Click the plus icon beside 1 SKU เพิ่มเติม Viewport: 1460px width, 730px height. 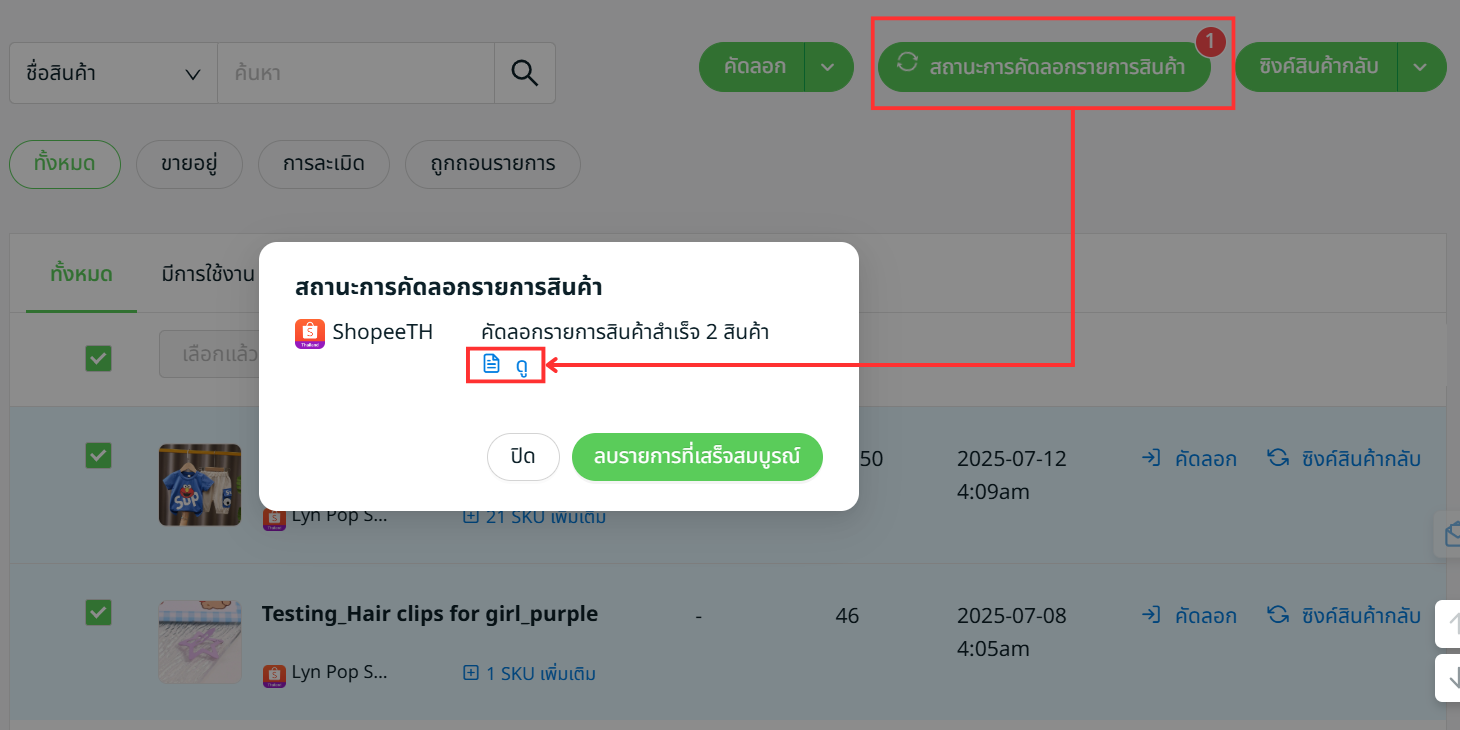(x=471, y=673)
